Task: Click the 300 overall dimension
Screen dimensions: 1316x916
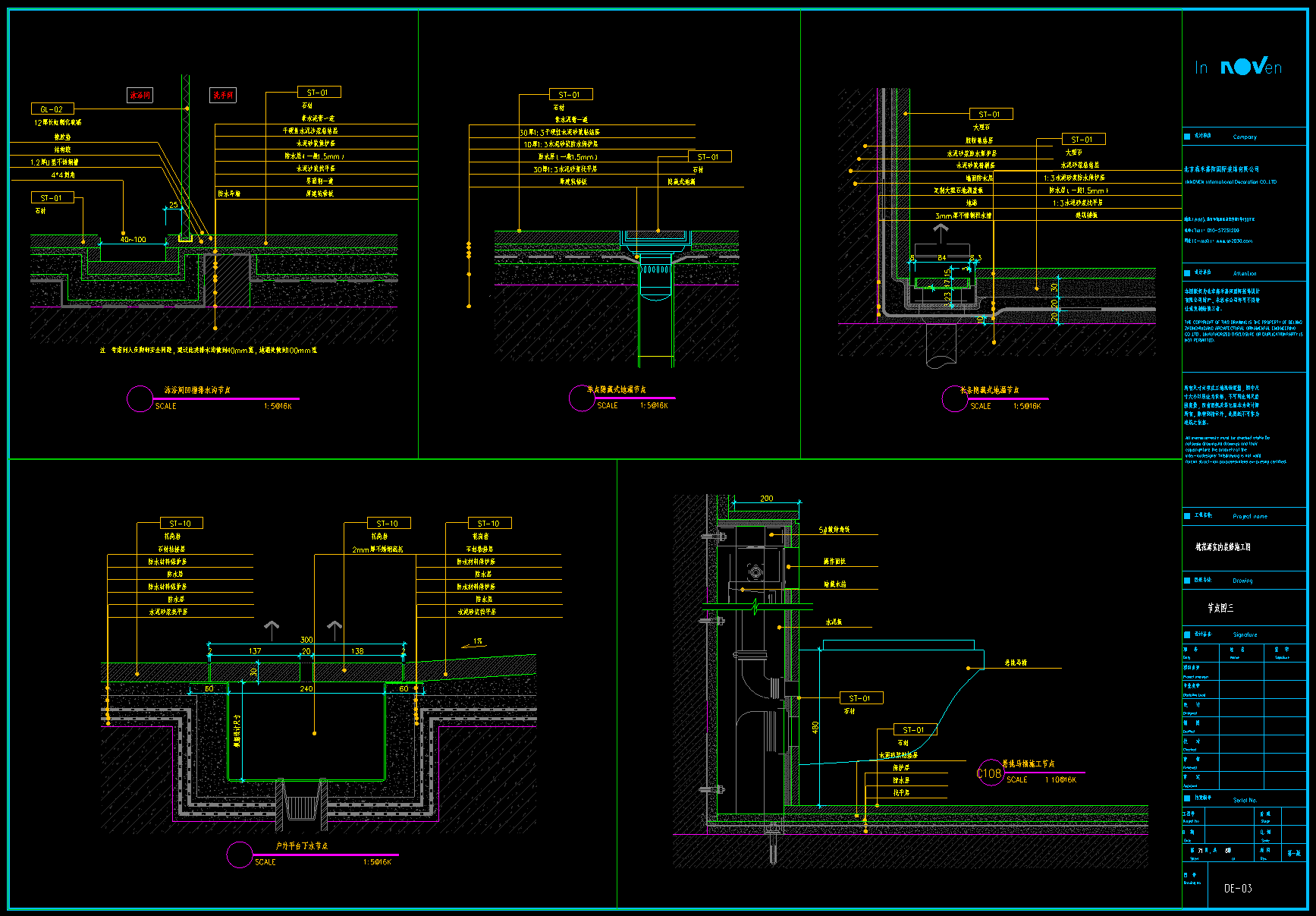Action: 306,640
